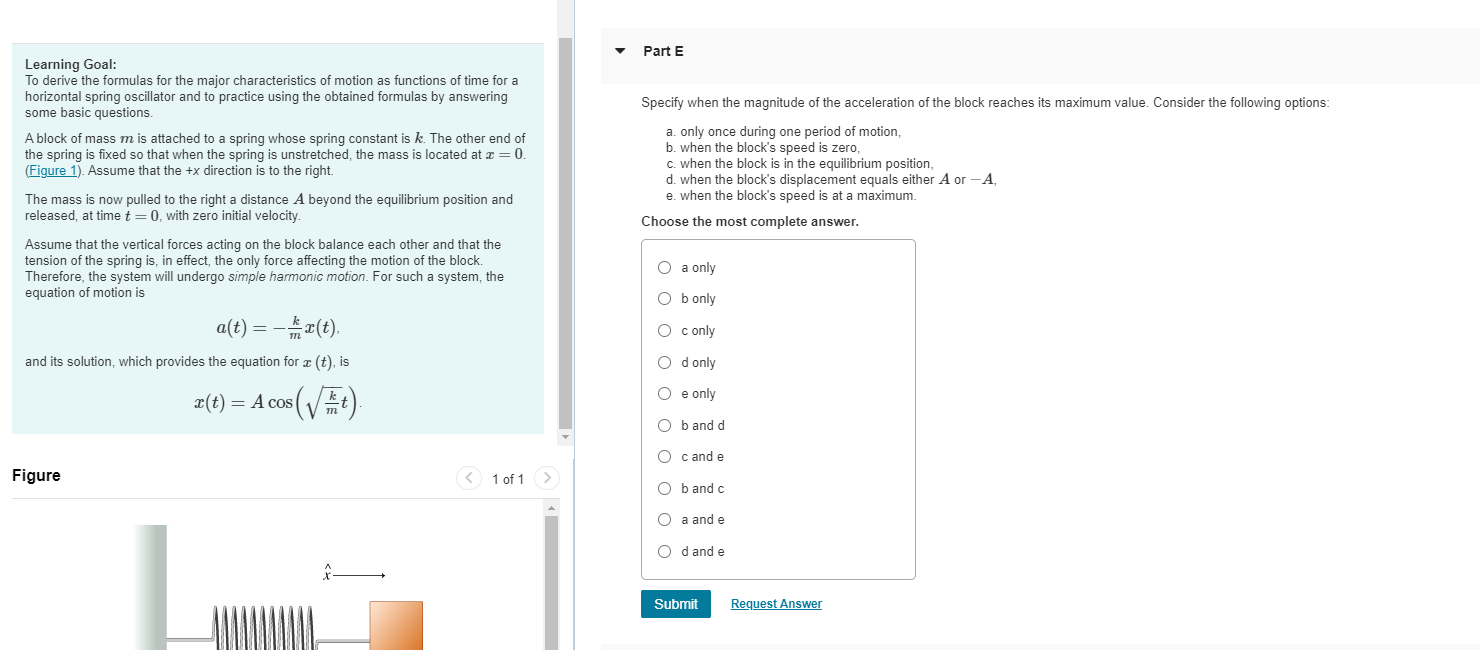Choose the 'c and e' option
Image resolution: width=1480 pixels, height=650 pixels.
pos(664,456)
